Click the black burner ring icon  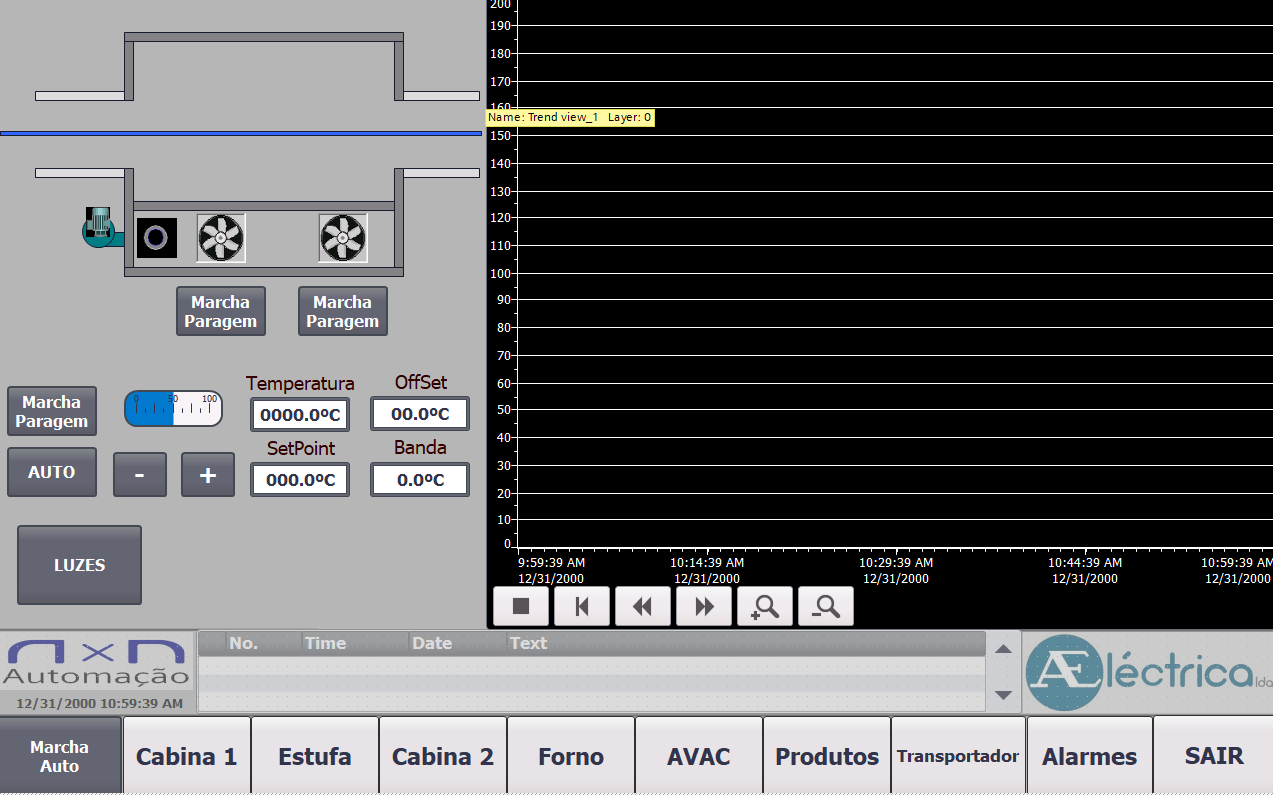point(157,238)
